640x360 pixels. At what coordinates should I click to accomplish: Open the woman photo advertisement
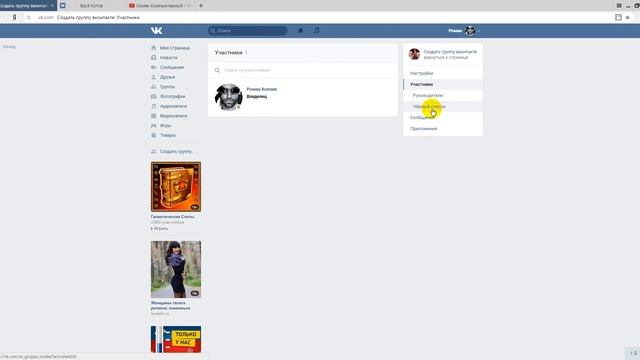[x=176, y=269]
